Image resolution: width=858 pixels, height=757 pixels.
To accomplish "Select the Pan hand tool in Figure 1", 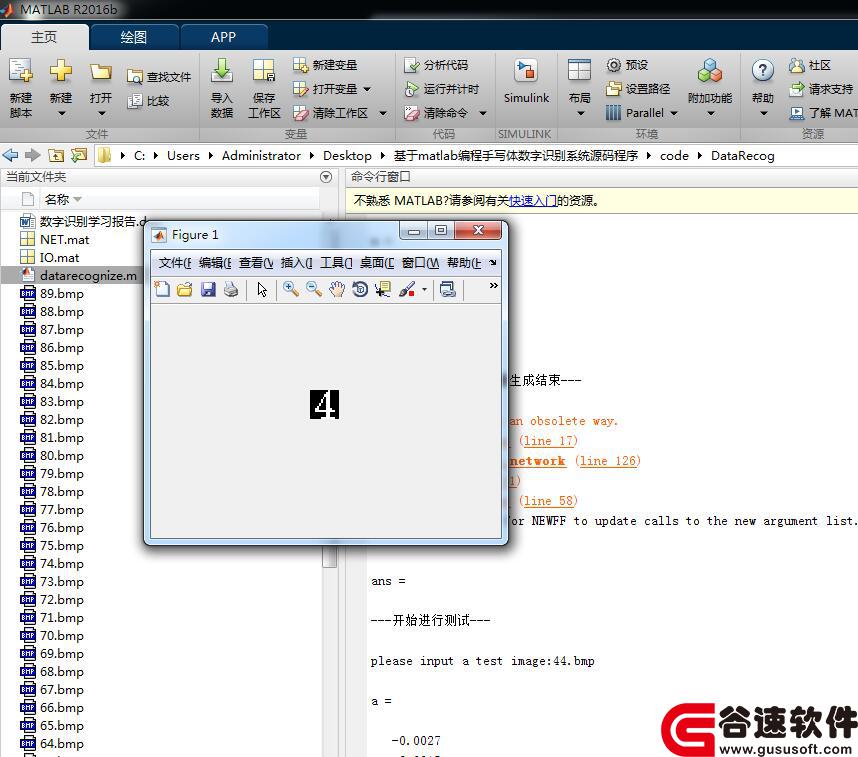I will 337,289.
